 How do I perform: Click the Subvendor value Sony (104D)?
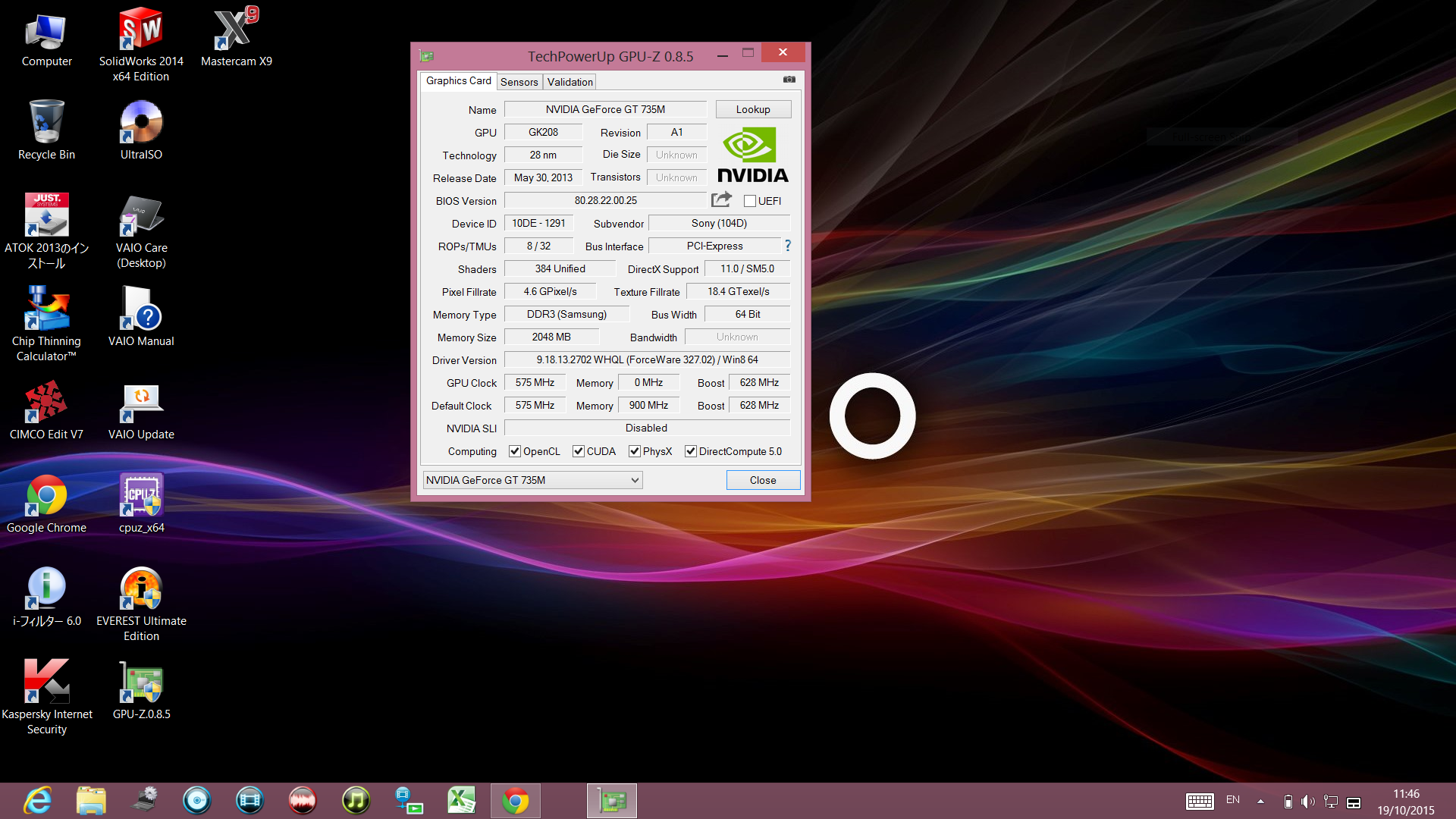coord(719,223)
